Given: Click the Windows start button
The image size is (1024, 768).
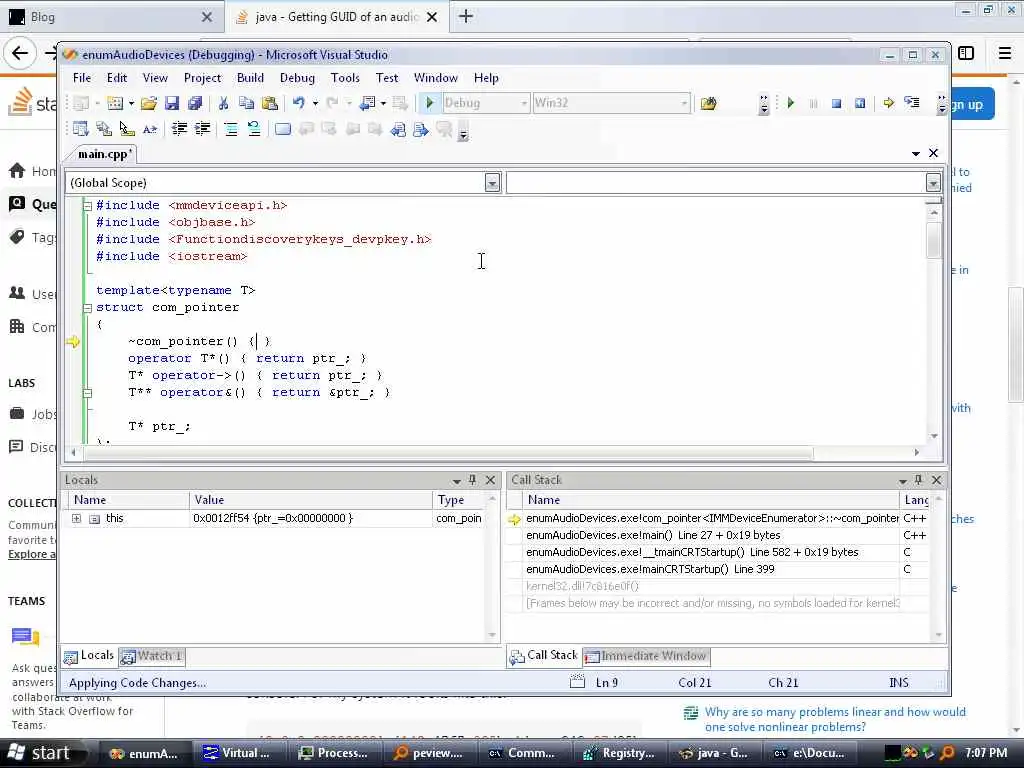Looking at the screenshot, I should point(40,753).
